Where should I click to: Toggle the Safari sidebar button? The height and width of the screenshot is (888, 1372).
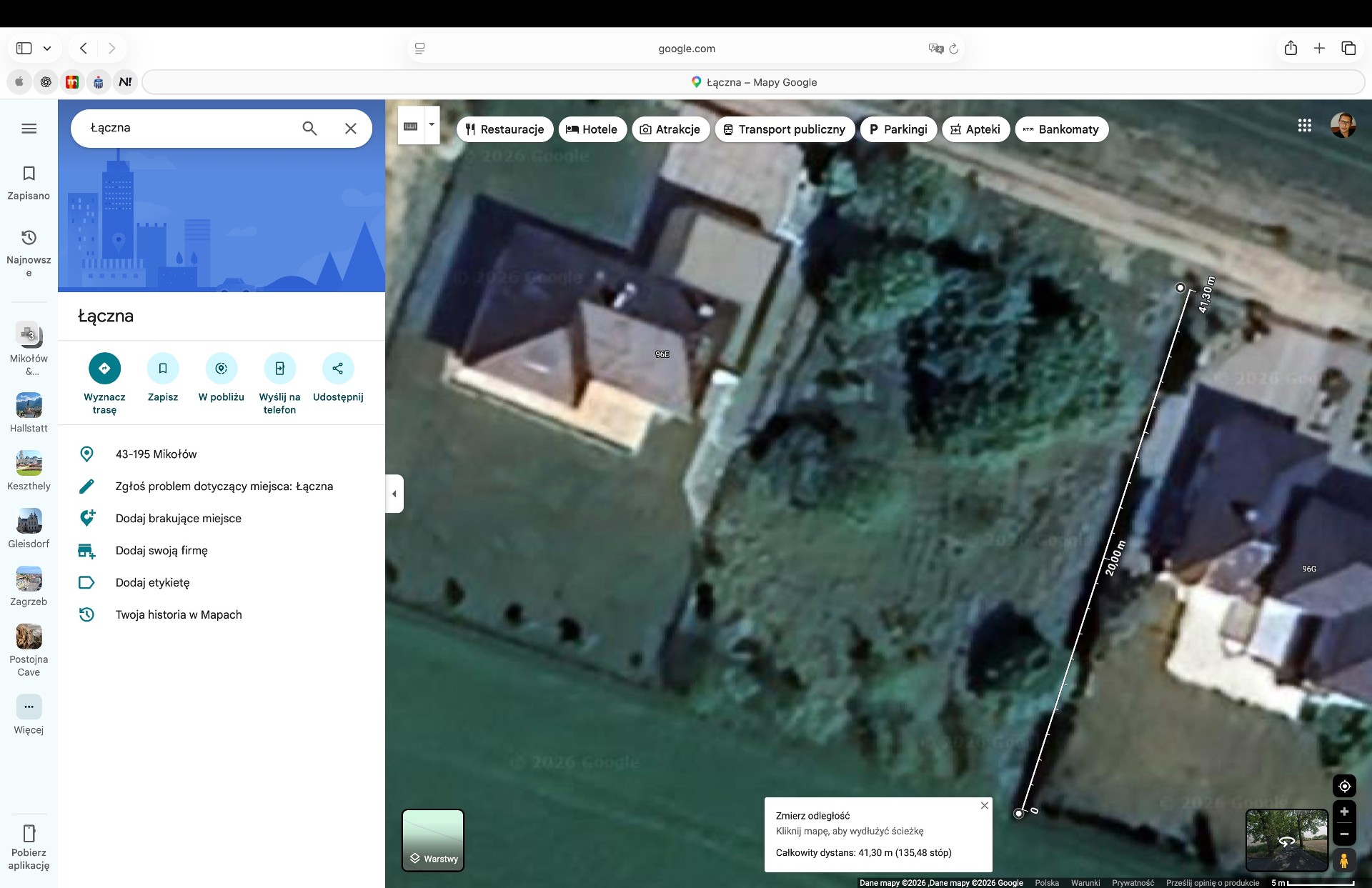tap(24, 49)
